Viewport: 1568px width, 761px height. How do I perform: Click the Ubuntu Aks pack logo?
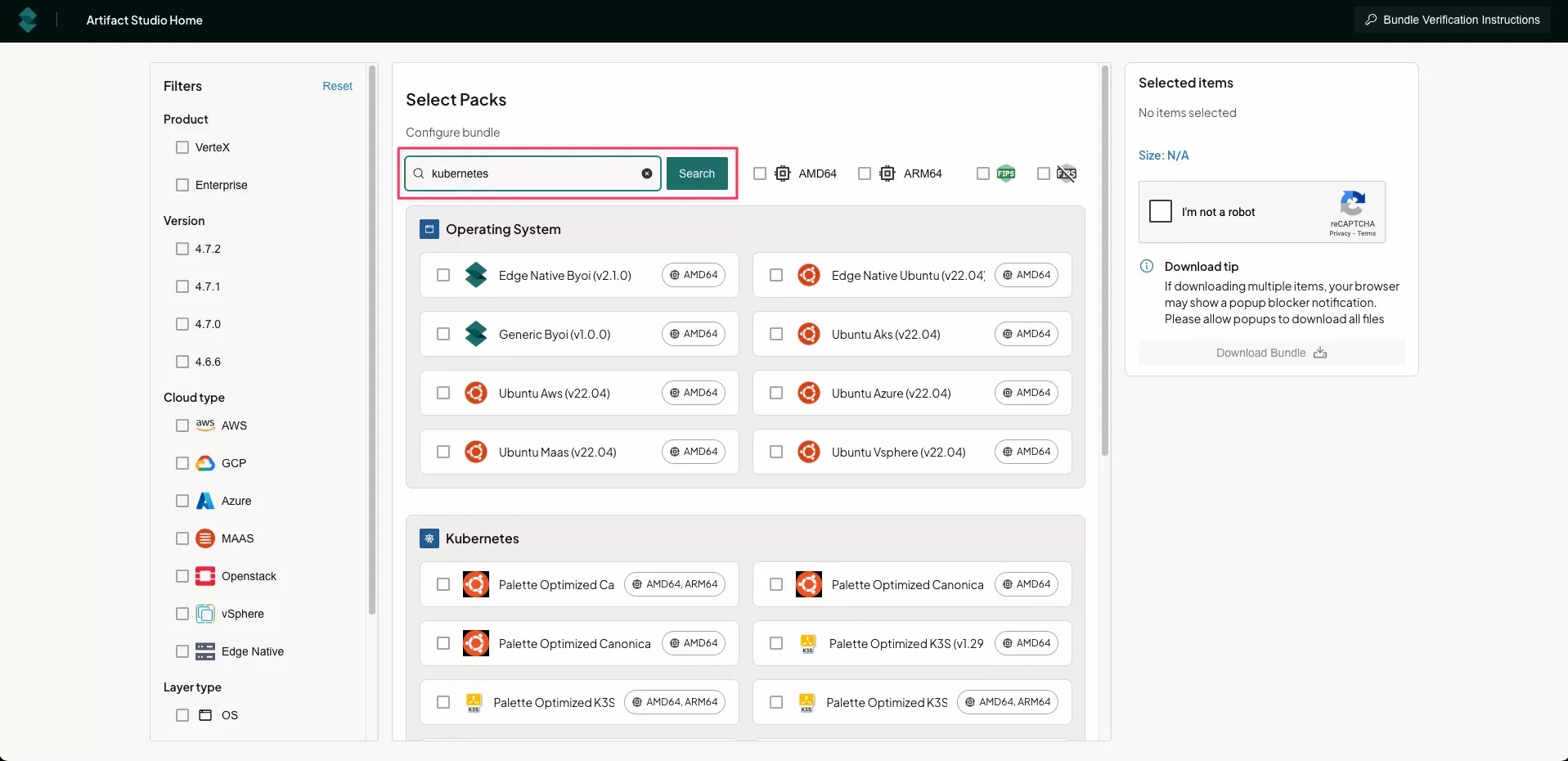tap(809, 334)
